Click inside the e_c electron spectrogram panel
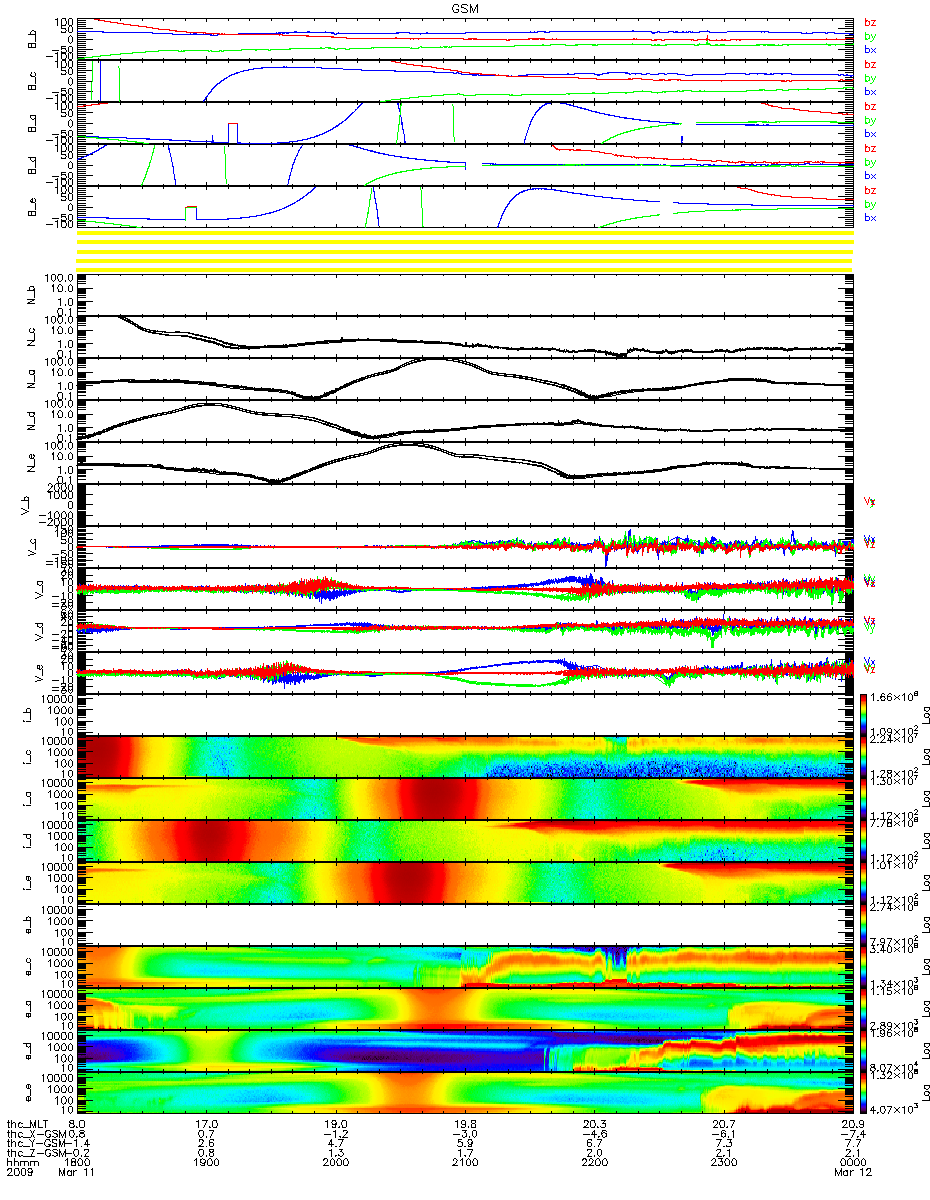The image size is (930, 1200). pyautogui.click(x=465, y=967)
